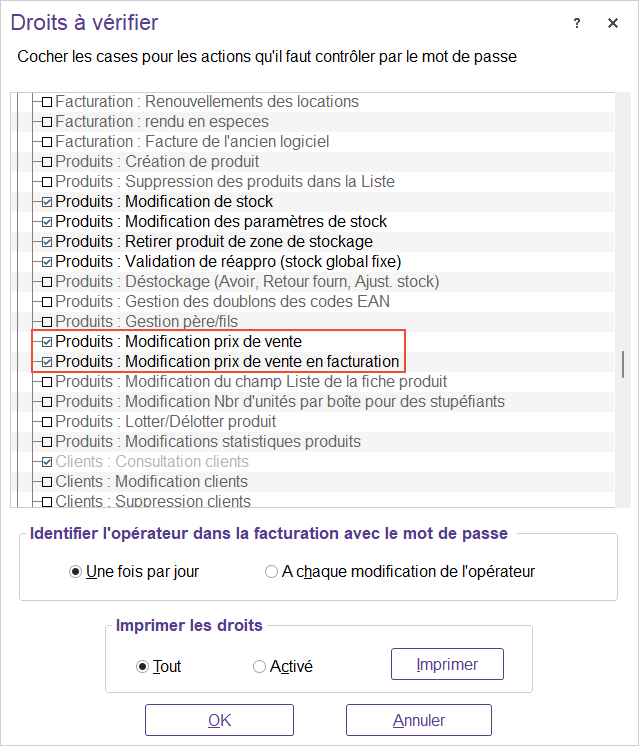Select Clients : Modification clients row

(x=151, y=482)
